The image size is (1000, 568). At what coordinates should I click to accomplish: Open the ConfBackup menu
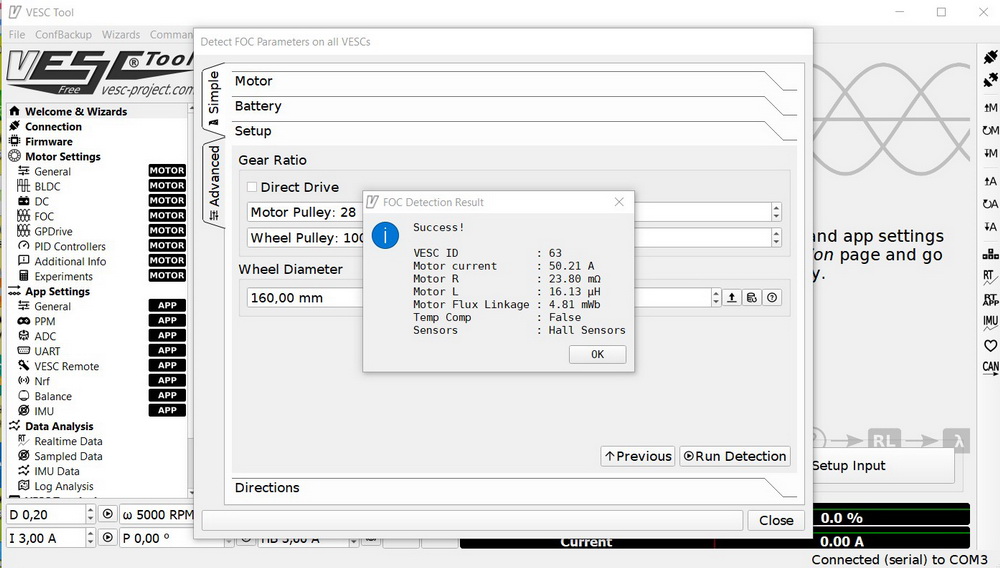63,34
